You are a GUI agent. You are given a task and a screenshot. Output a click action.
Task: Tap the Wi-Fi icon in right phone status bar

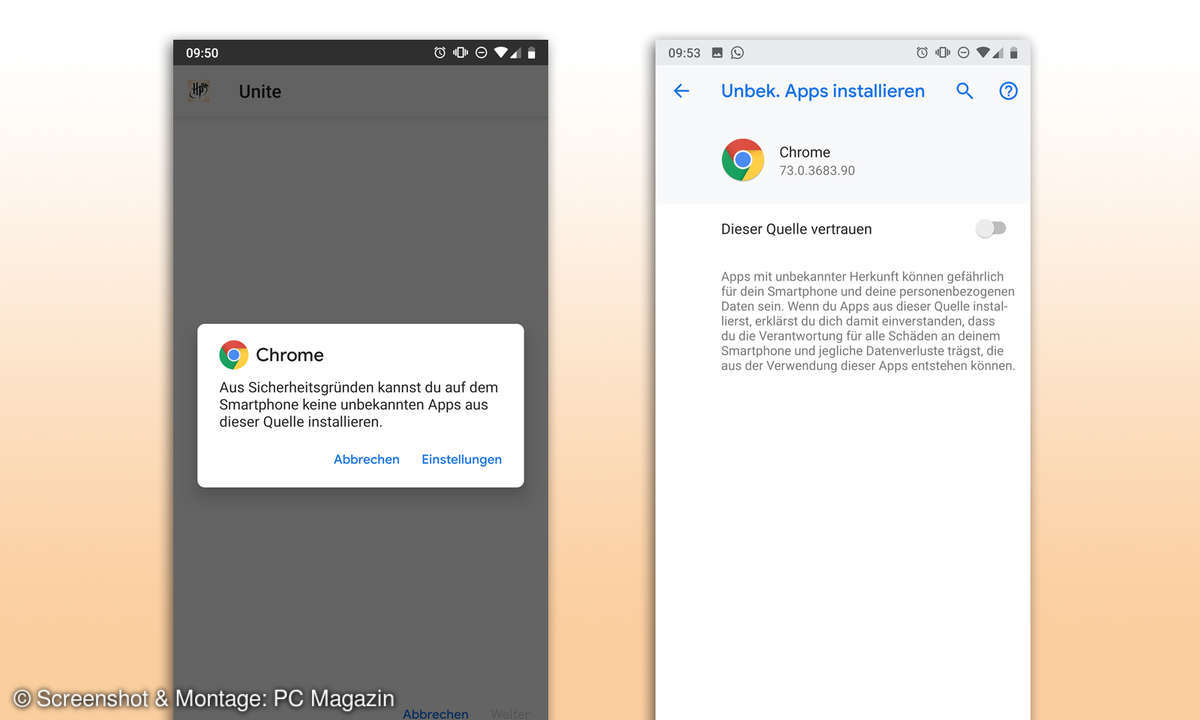(983, 53)
